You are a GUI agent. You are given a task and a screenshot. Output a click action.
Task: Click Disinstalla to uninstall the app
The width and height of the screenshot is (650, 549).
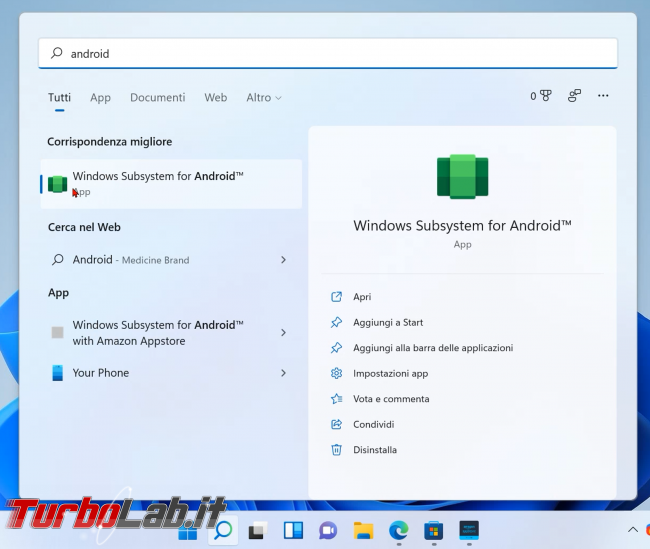click(375, 450)
